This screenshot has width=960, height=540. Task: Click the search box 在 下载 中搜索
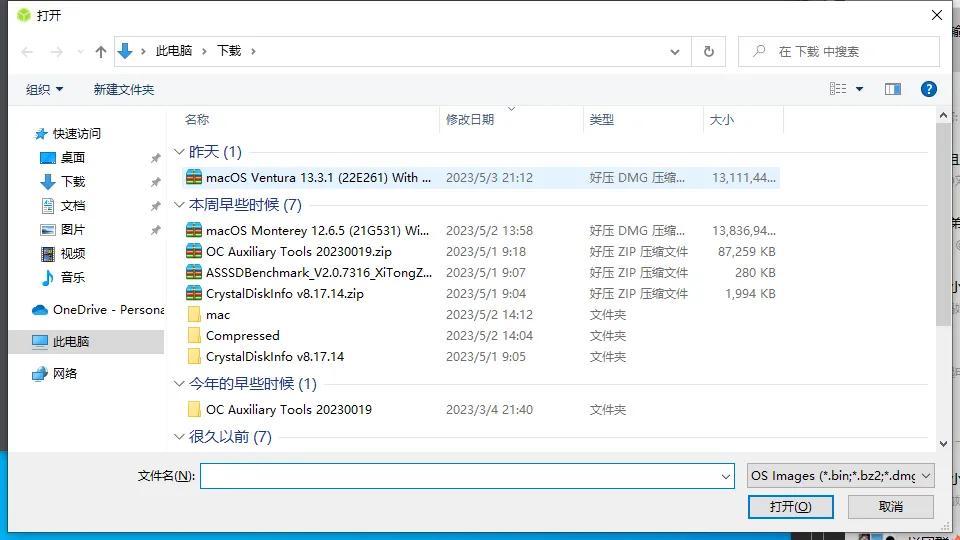pos(839,51)
